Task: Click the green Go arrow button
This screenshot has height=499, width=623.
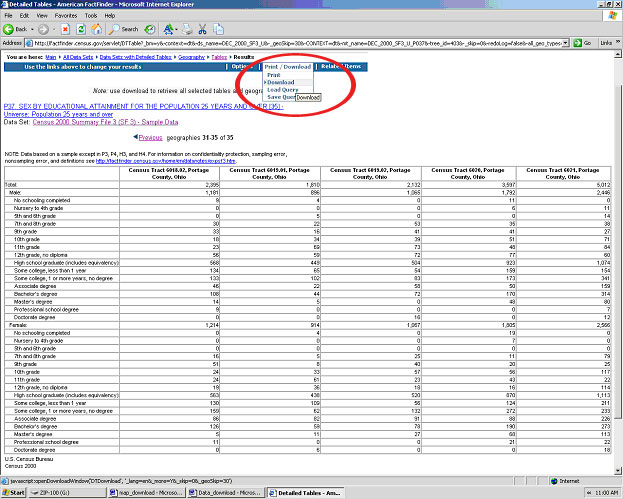Action: coord(582,43)
